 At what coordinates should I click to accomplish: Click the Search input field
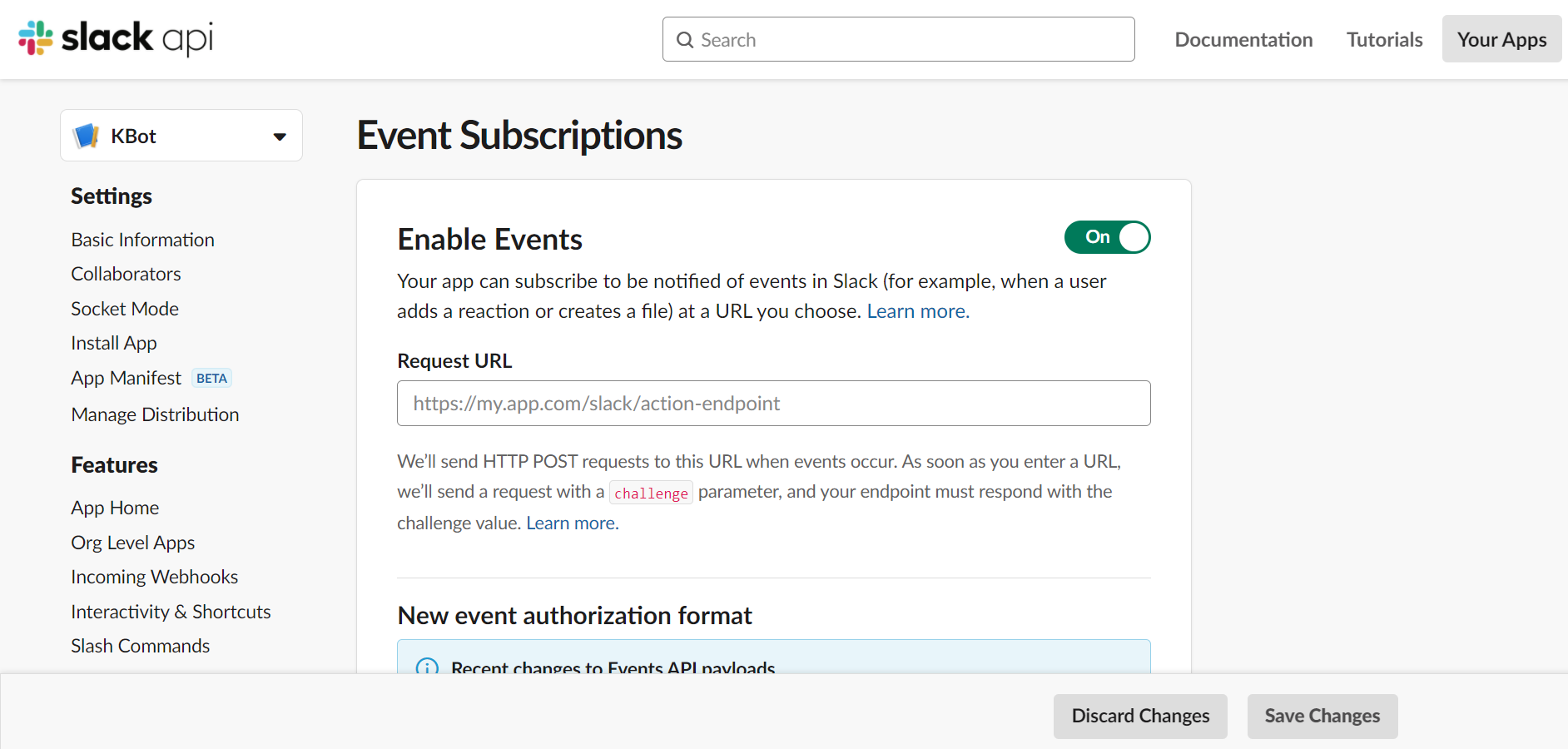899,39
